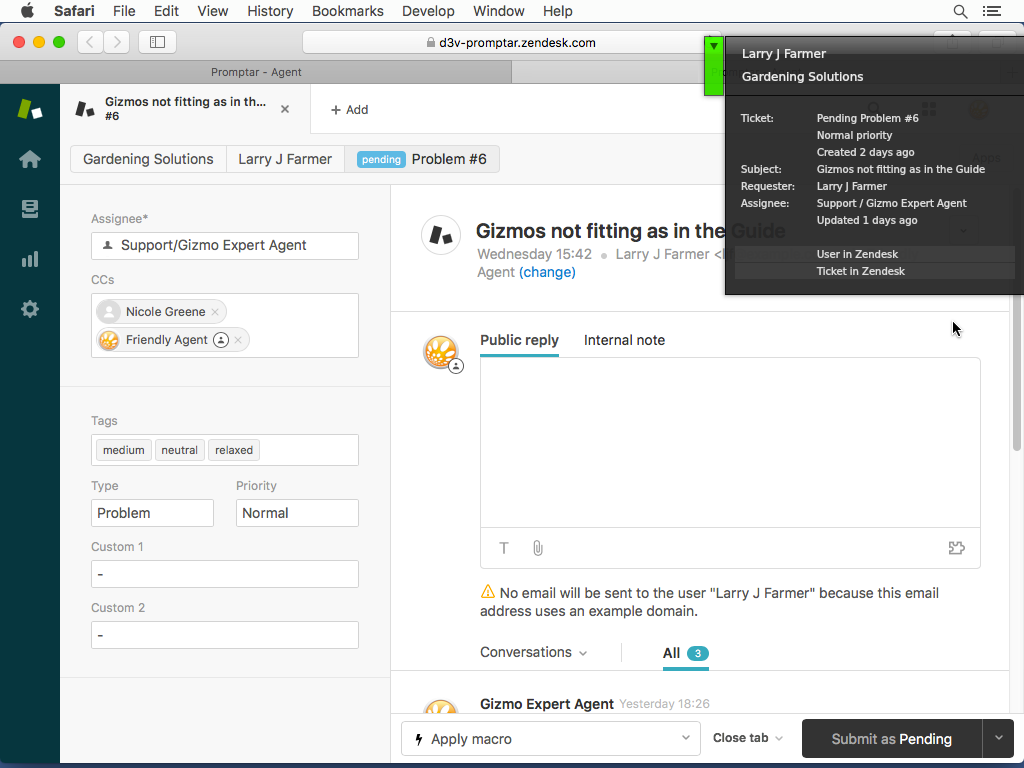Click the change requester link
The image size is (1024, 768).
[547, 272]
